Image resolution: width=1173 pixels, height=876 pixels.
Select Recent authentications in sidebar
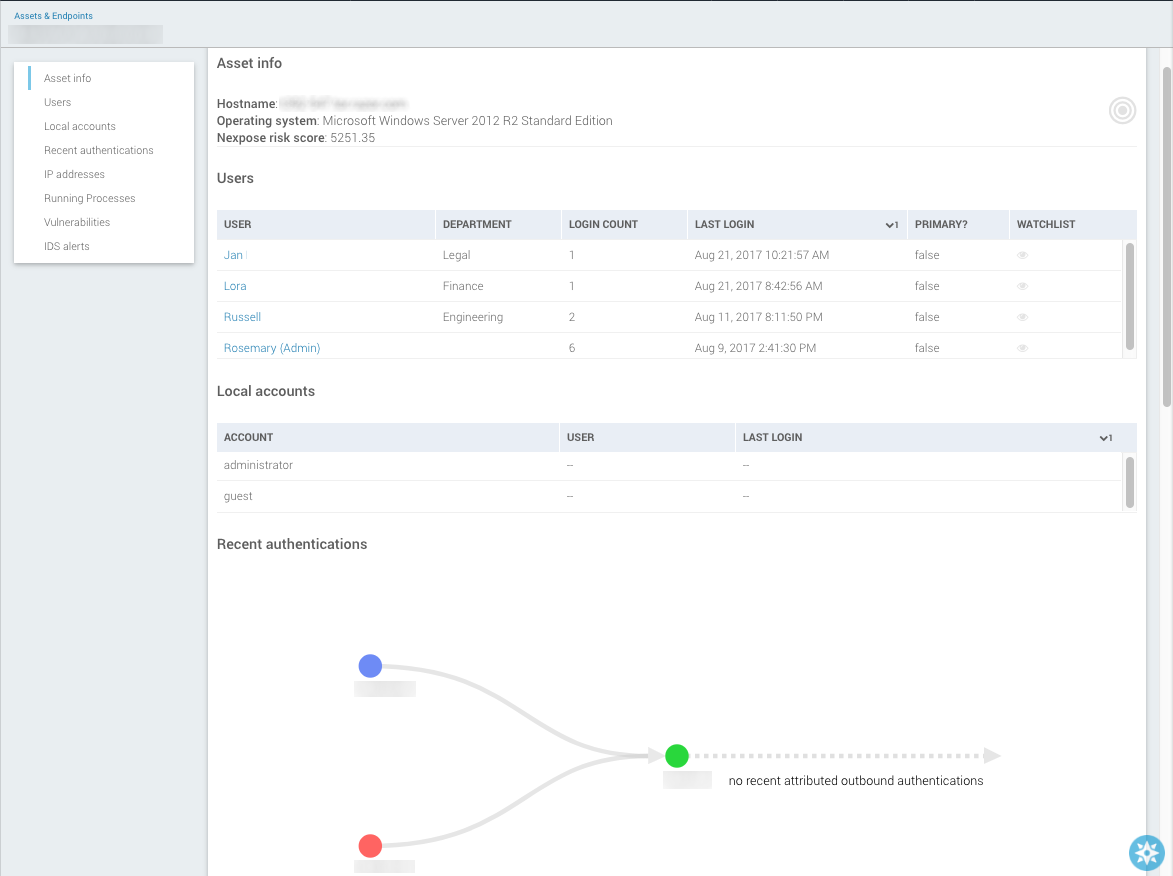(99, 150)
